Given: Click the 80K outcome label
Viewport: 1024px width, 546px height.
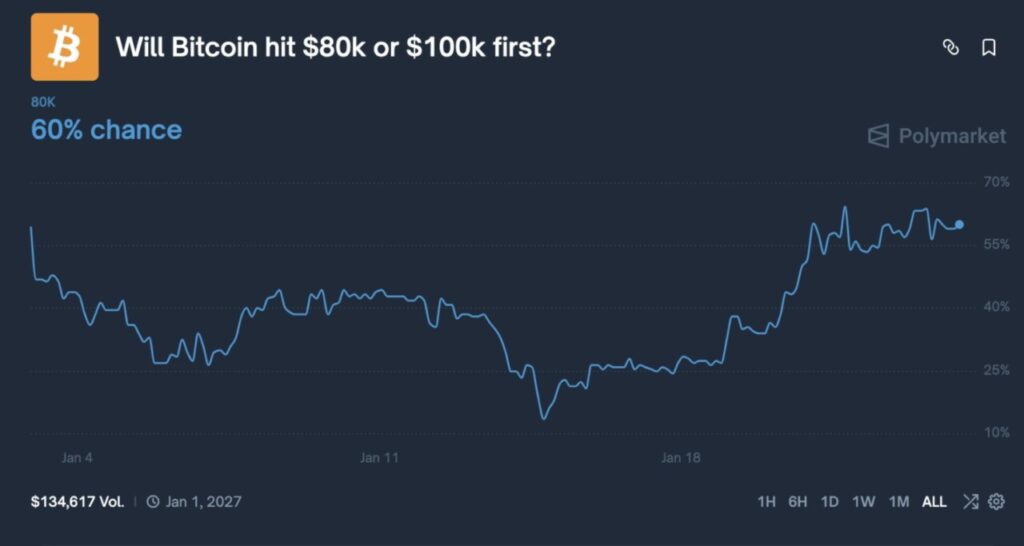Looking at the screenshot, I should click(x=43, y=102).
